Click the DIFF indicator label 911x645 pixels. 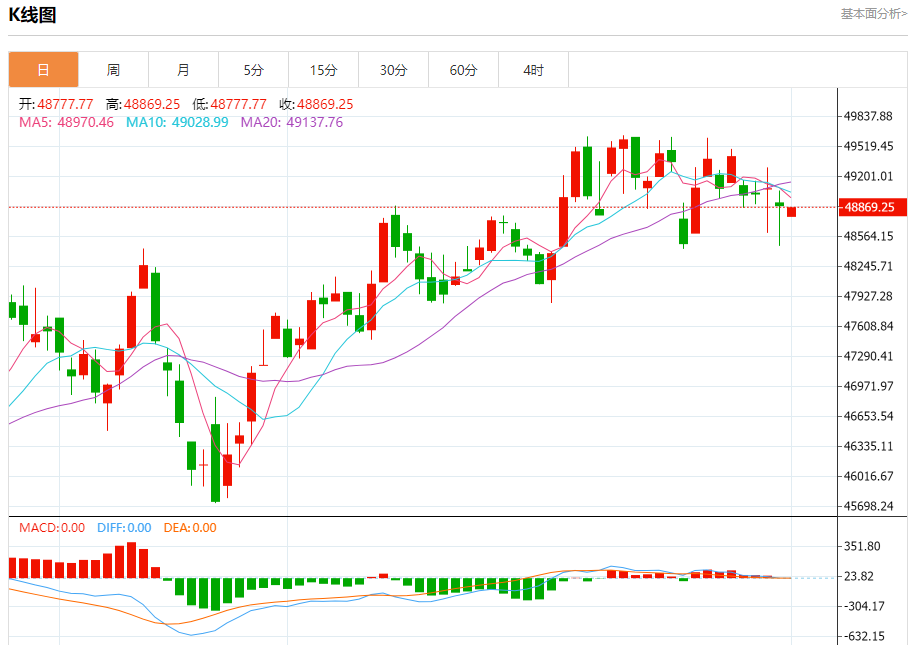tap(124, 528)
